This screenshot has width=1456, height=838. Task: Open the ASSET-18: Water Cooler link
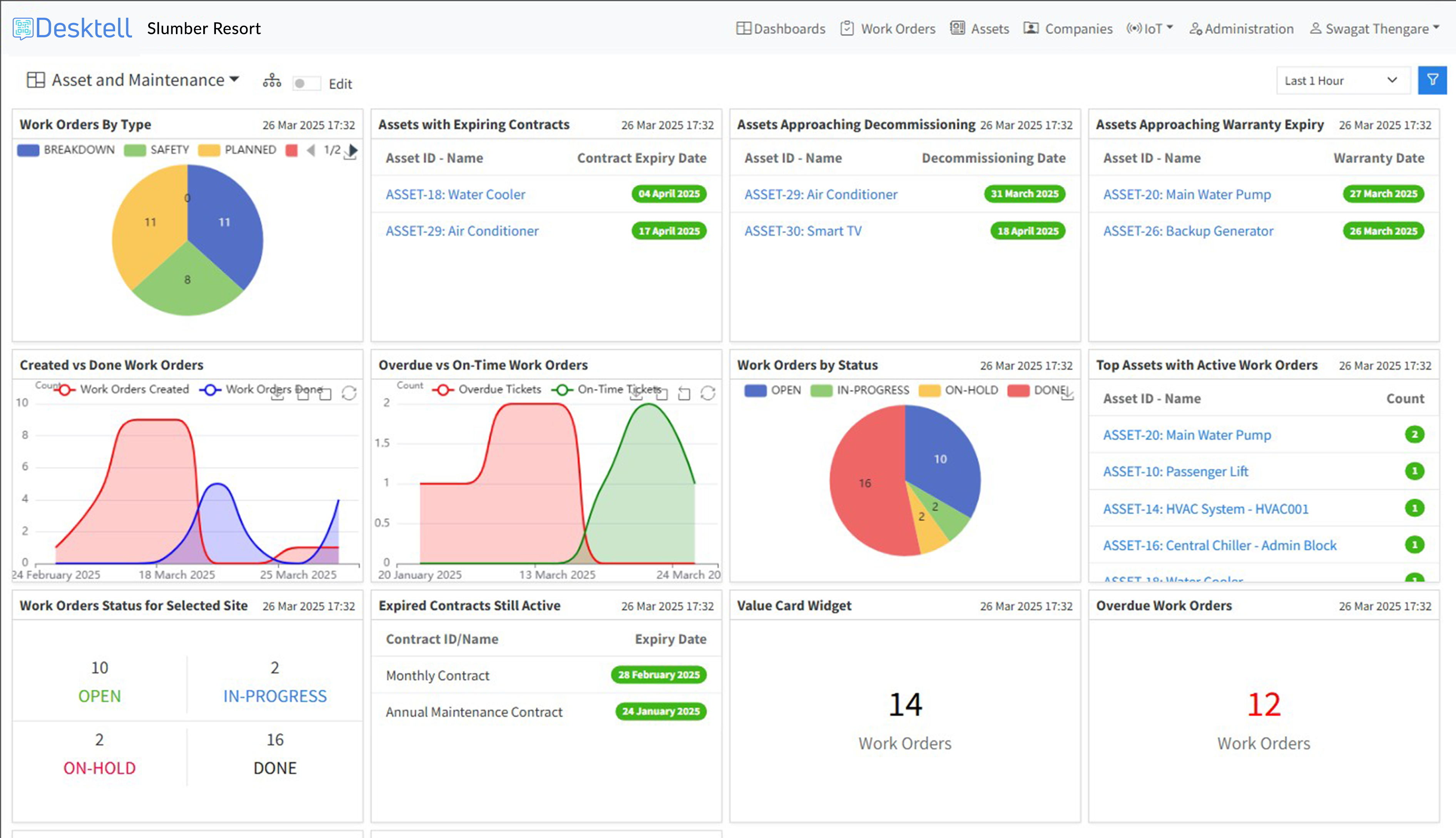[x=455, y=195]
